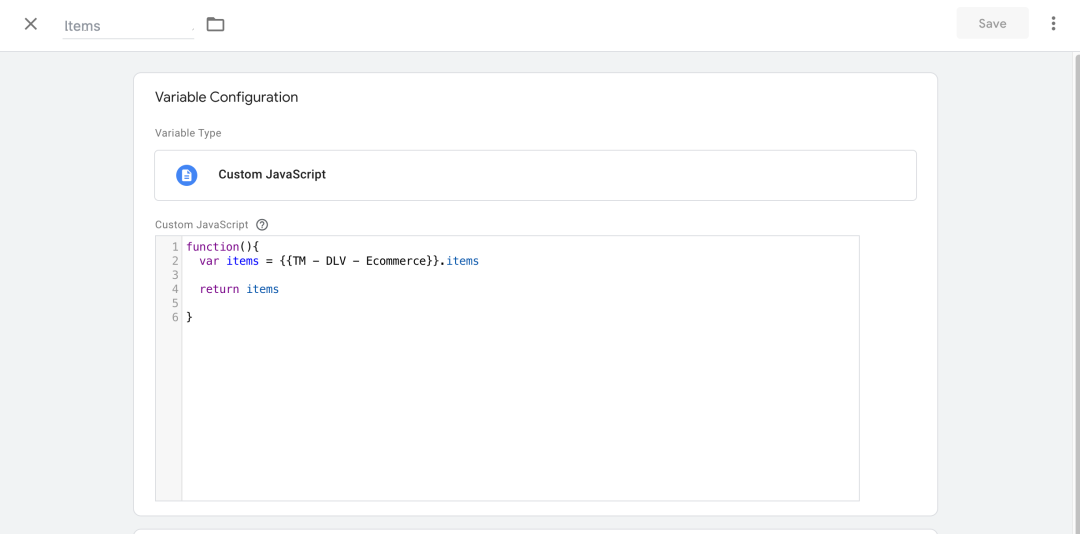Close the variable editor with the X icon
This screenshot has width=1080, height=534.
click(x=30, y=24)
